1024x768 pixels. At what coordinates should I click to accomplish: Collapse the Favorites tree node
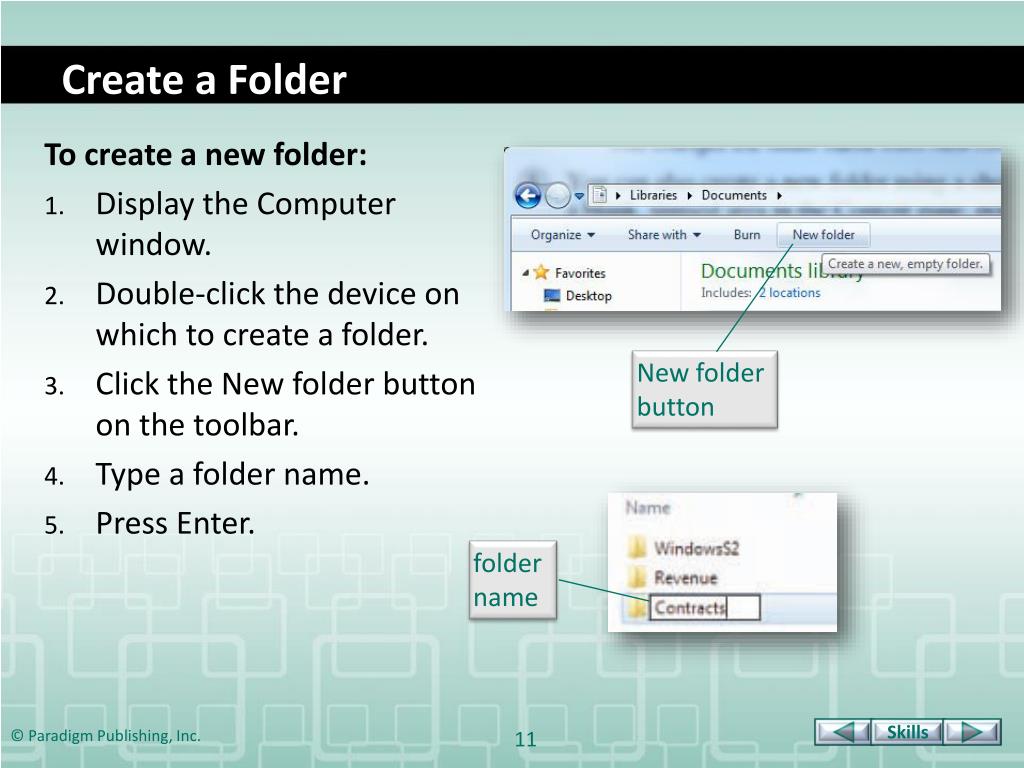click(525, 273)
